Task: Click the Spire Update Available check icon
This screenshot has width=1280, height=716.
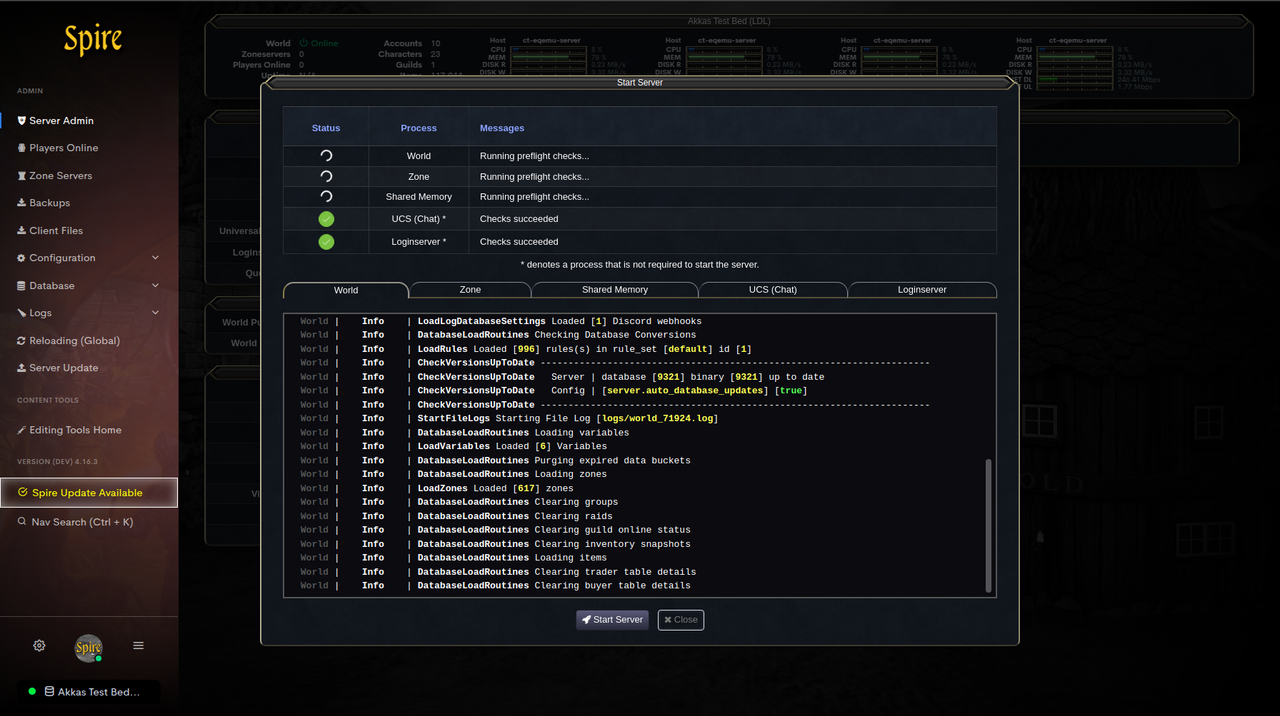Action: pos(23,492)
